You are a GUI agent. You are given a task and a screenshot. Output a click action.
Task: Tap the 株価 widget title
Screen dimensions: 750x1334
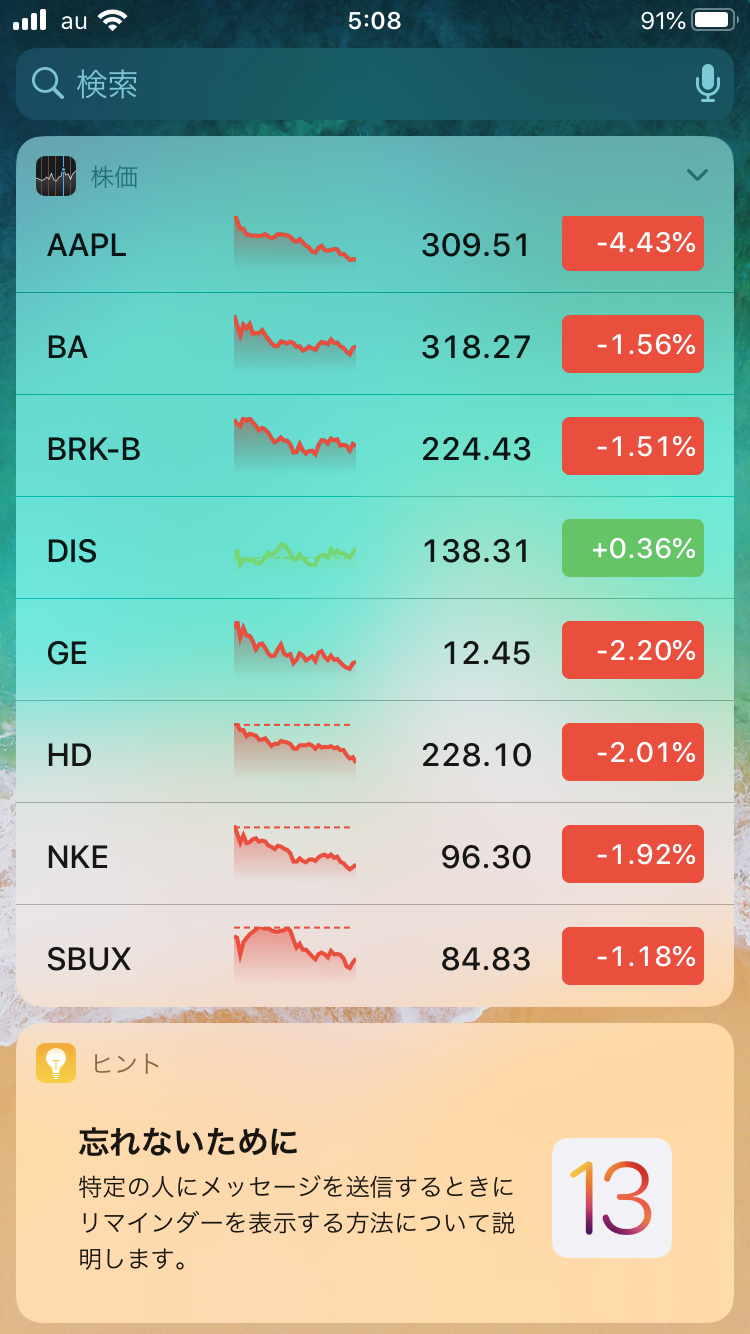point(114,177)
